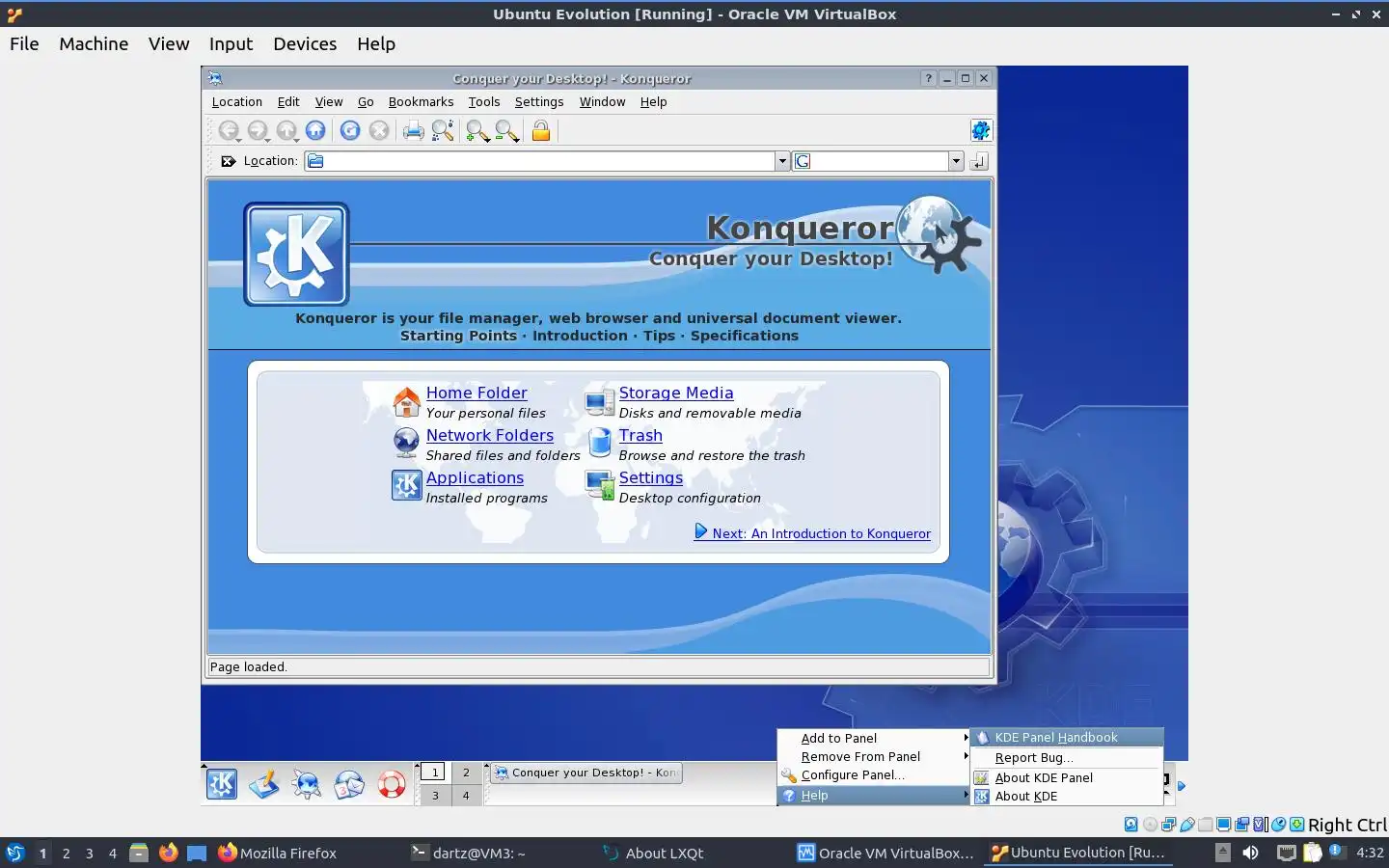Select About KDE Panel entry
This screenshot has height=868, width=1389.
pyautogui.click(x=1067, y=777)
